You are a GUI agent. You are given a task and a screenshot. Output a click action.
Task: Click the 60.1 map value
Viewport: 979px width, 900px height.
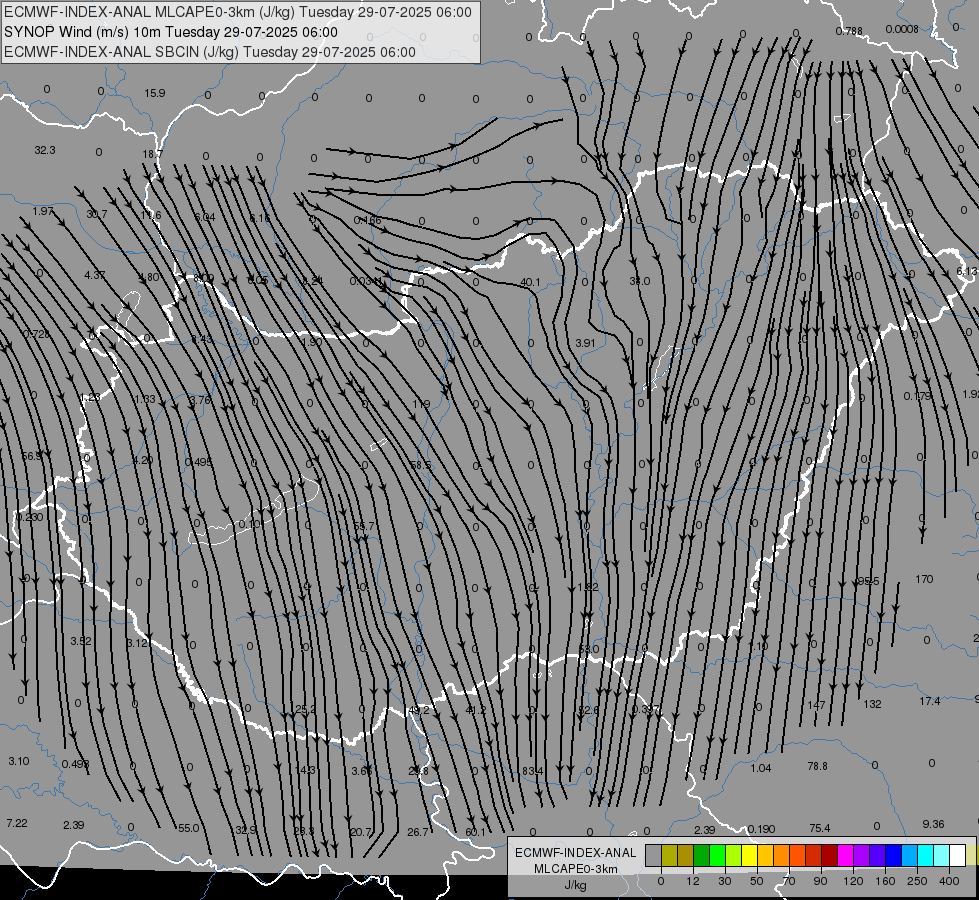475,832
